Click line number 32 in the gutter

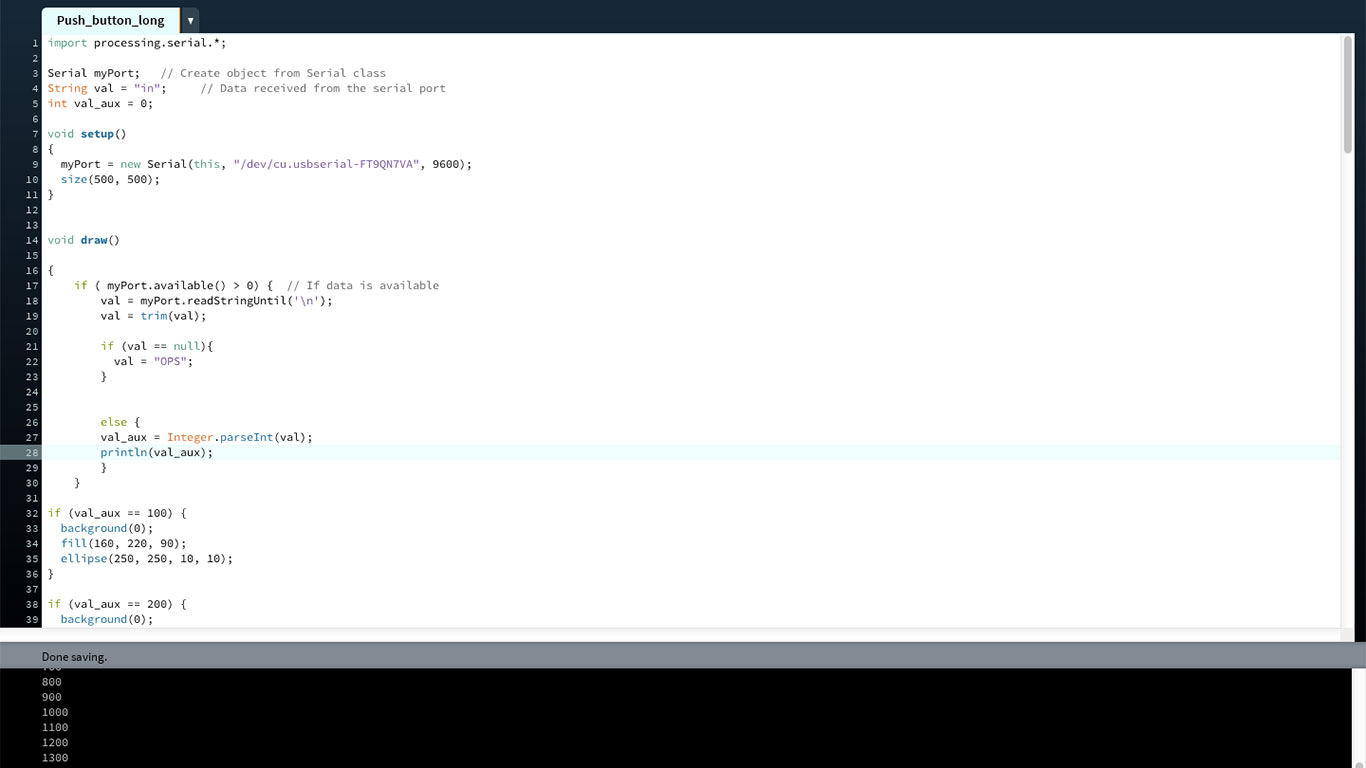pos(32,513)
